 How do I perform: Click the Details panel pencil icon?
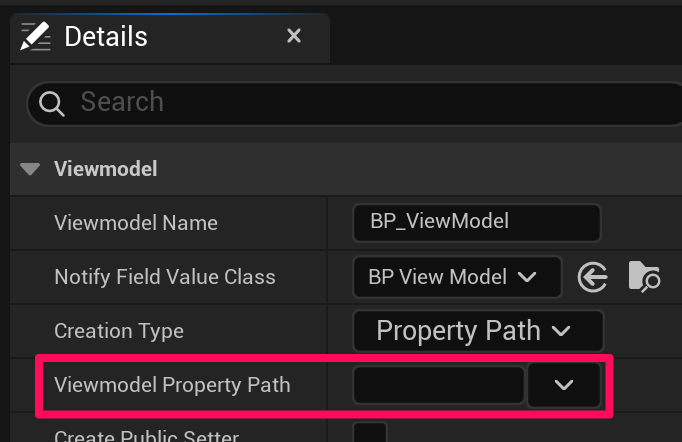tap(35, 37)
